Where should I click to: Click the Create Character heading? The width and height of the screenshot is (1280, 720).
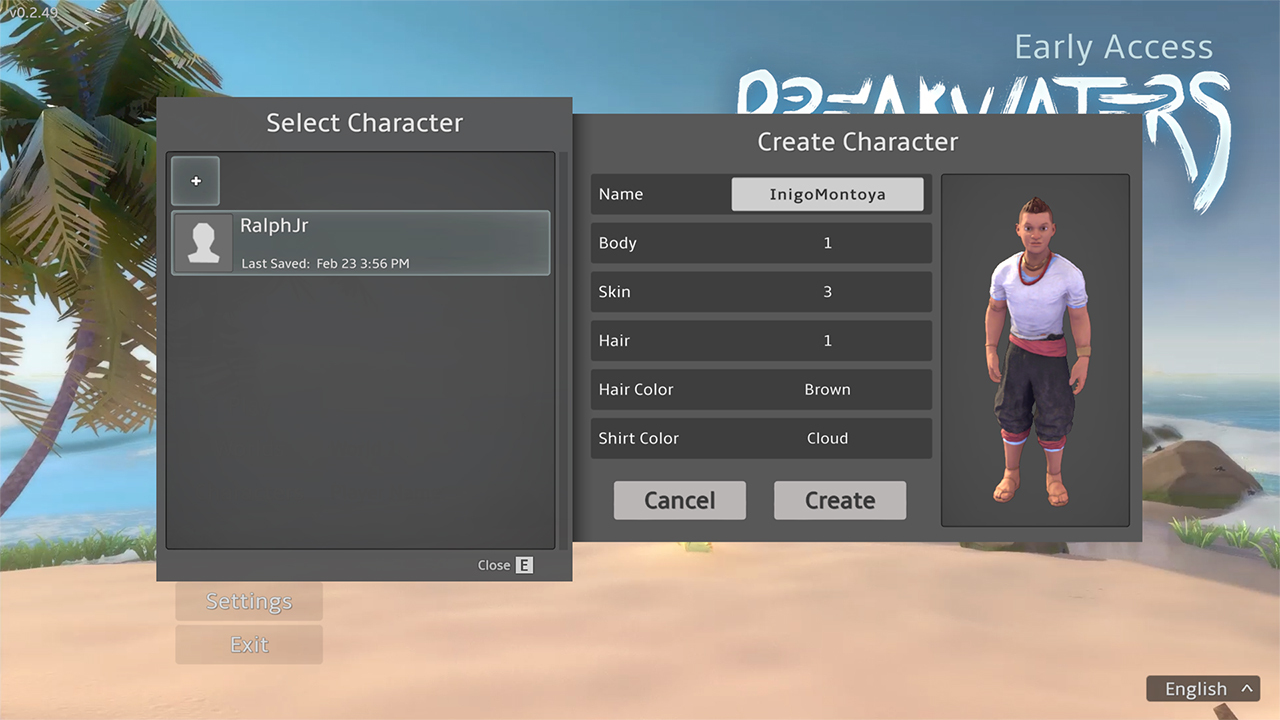857,142
